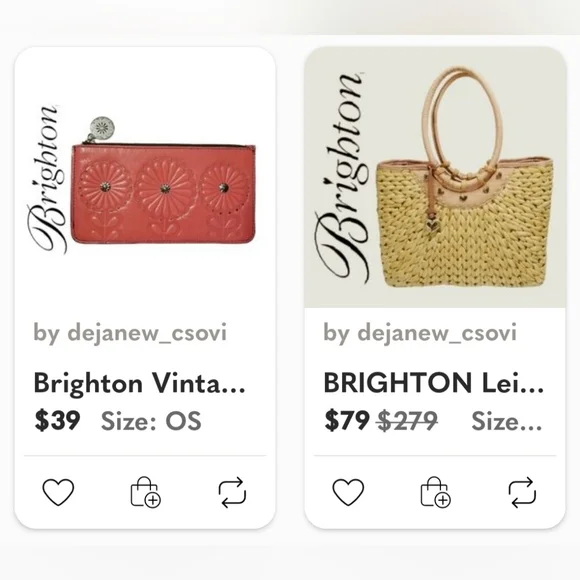Select the silver zipper charm on the wallet
This screenshot has width=580, height=580.
pyautogui.click(x=100, y=129)
